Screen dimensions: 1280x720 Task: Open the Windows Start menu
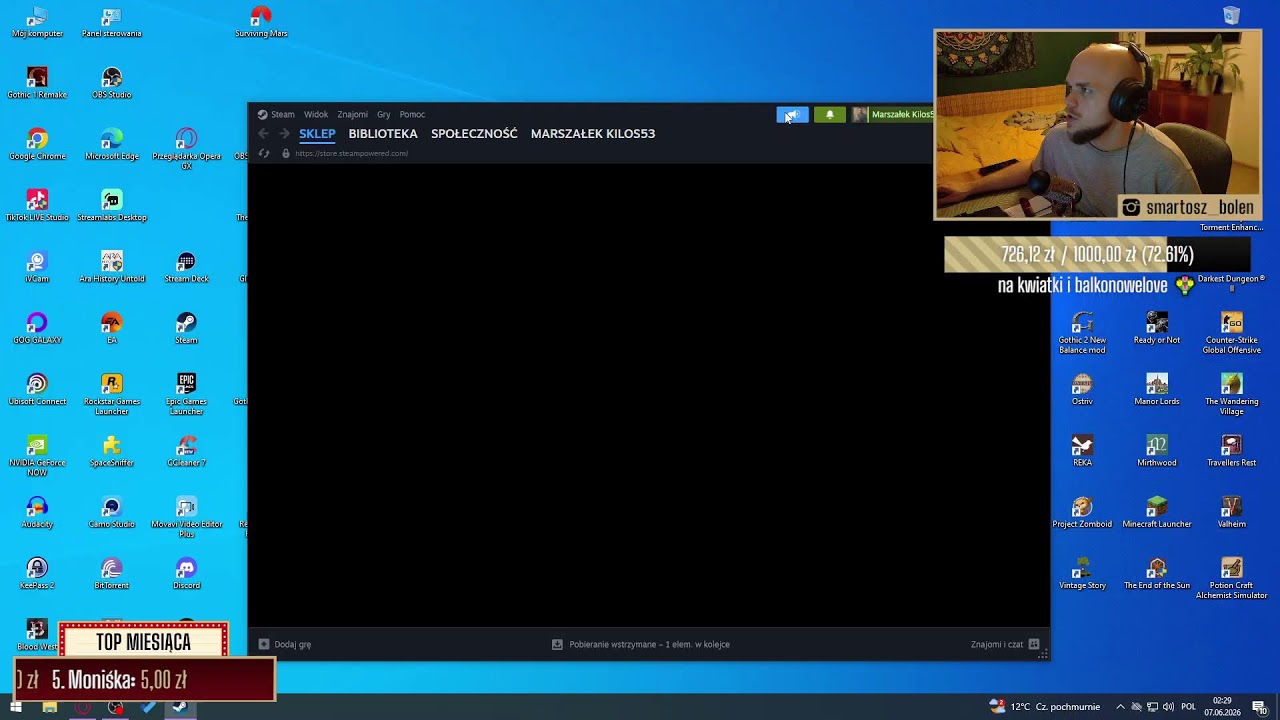16,707
